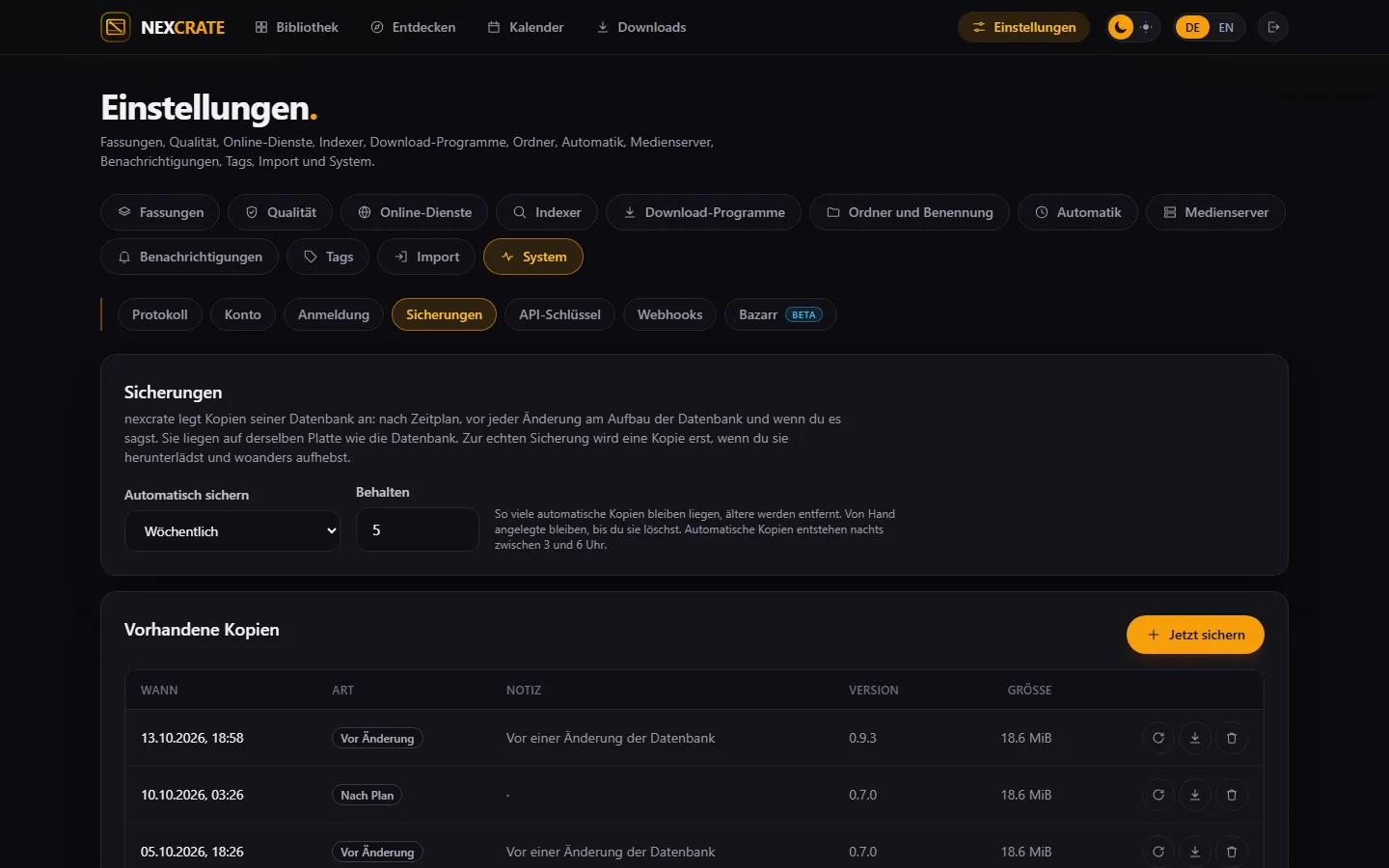This screenshot has width=1389, height=868.
Task: Open the Bazarr BETA sub-tab
Action: point(780,314)
